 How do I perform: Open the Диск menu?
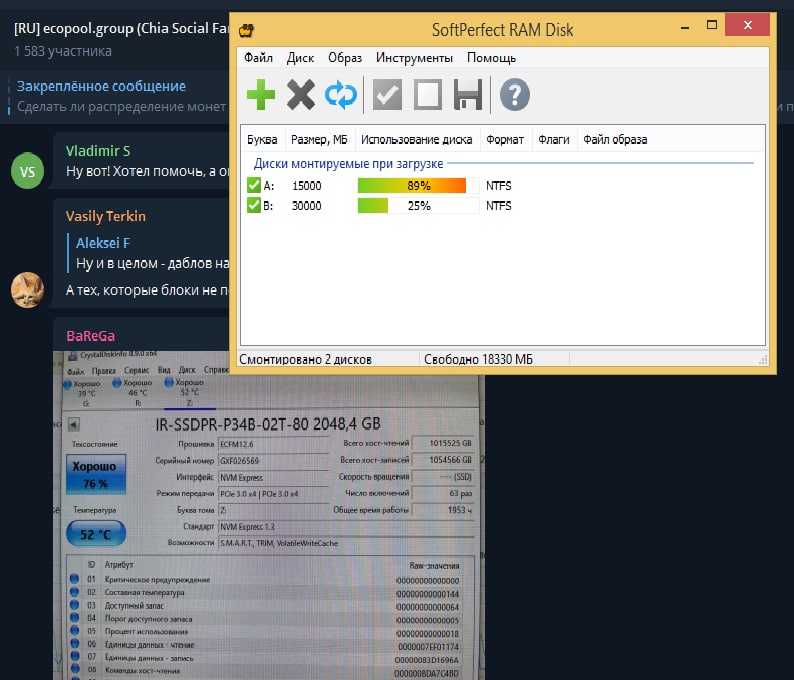click(300, 58)
